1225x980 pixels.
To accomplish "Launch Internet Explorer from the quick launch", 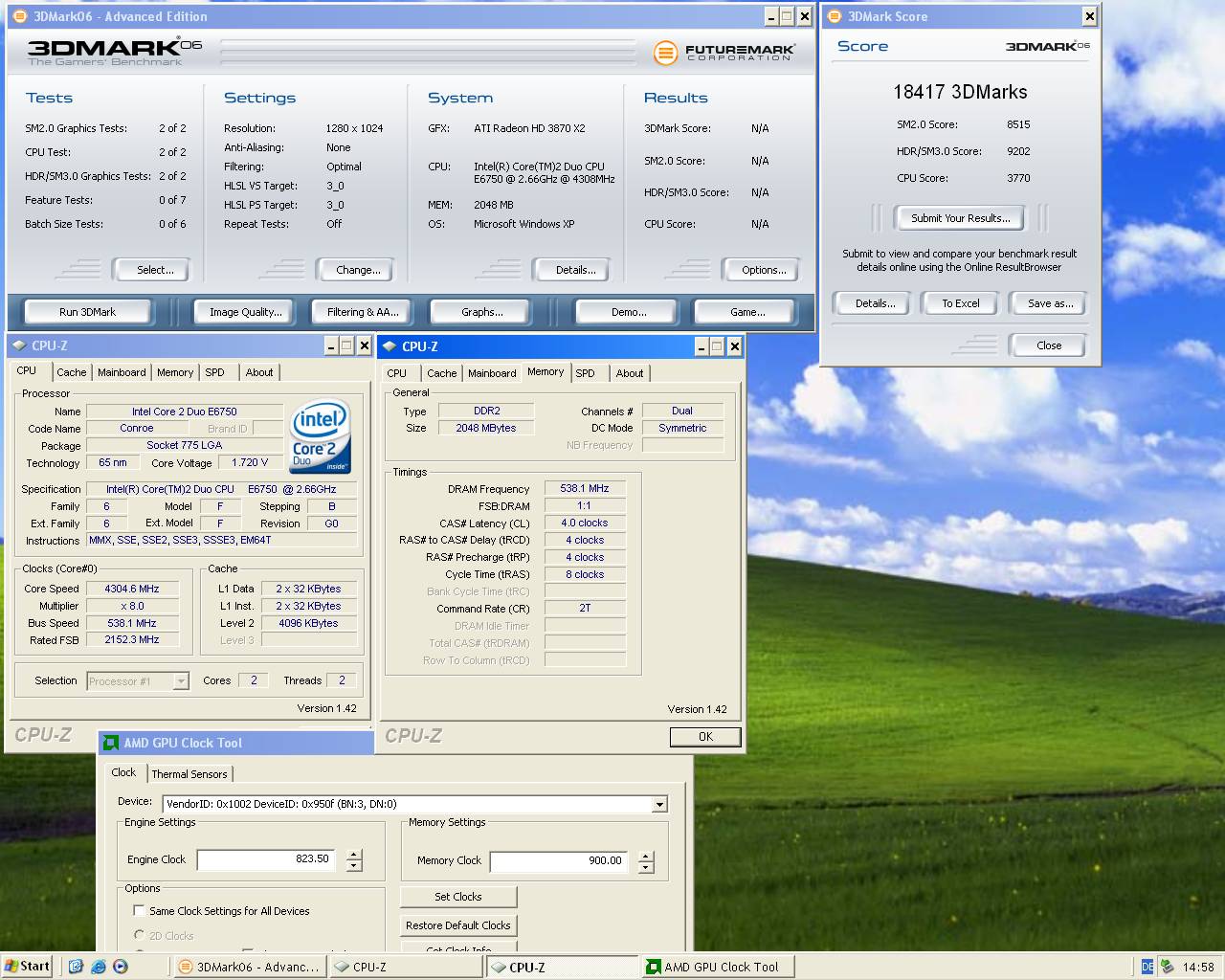I will tap(98, 967).
